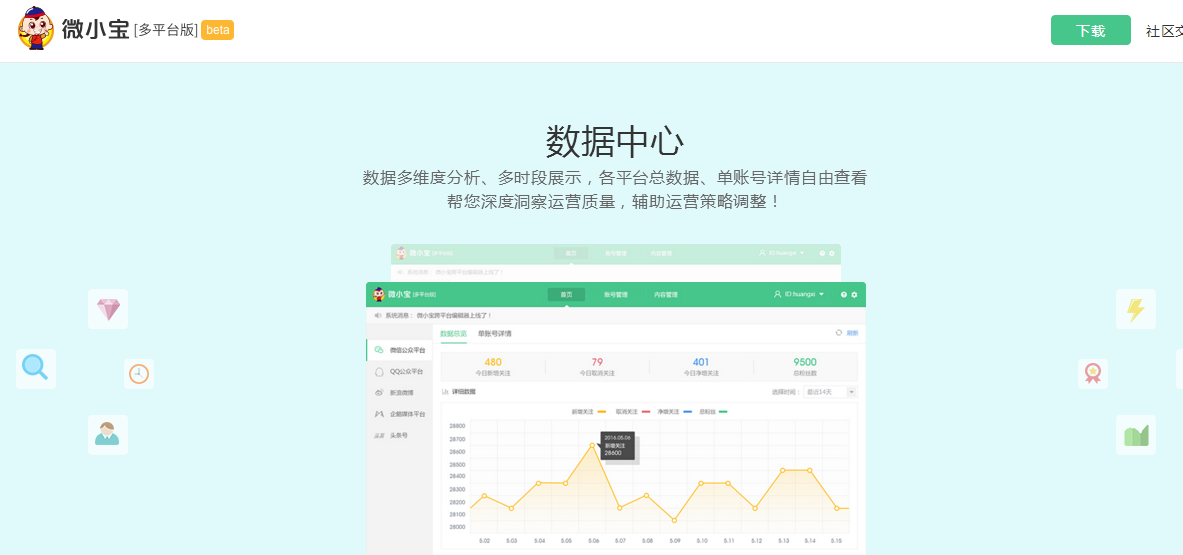The height and width of the screenshot is (555, 1183).
Task: Select the 首页 tab in preview
Action: tap(566, 295)
